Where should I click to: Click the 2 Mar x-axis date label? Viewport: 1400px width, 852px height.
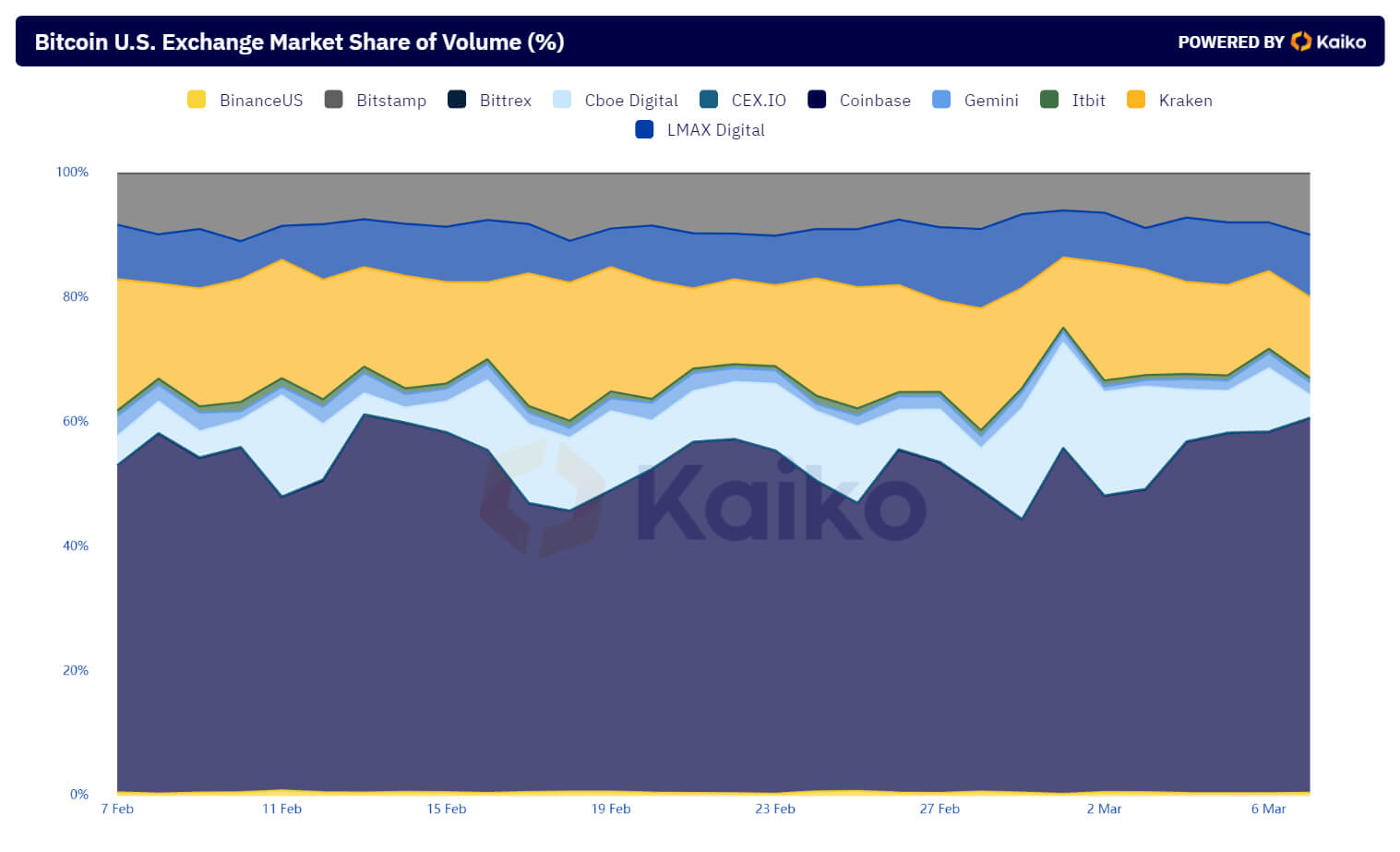point(1104,809)
